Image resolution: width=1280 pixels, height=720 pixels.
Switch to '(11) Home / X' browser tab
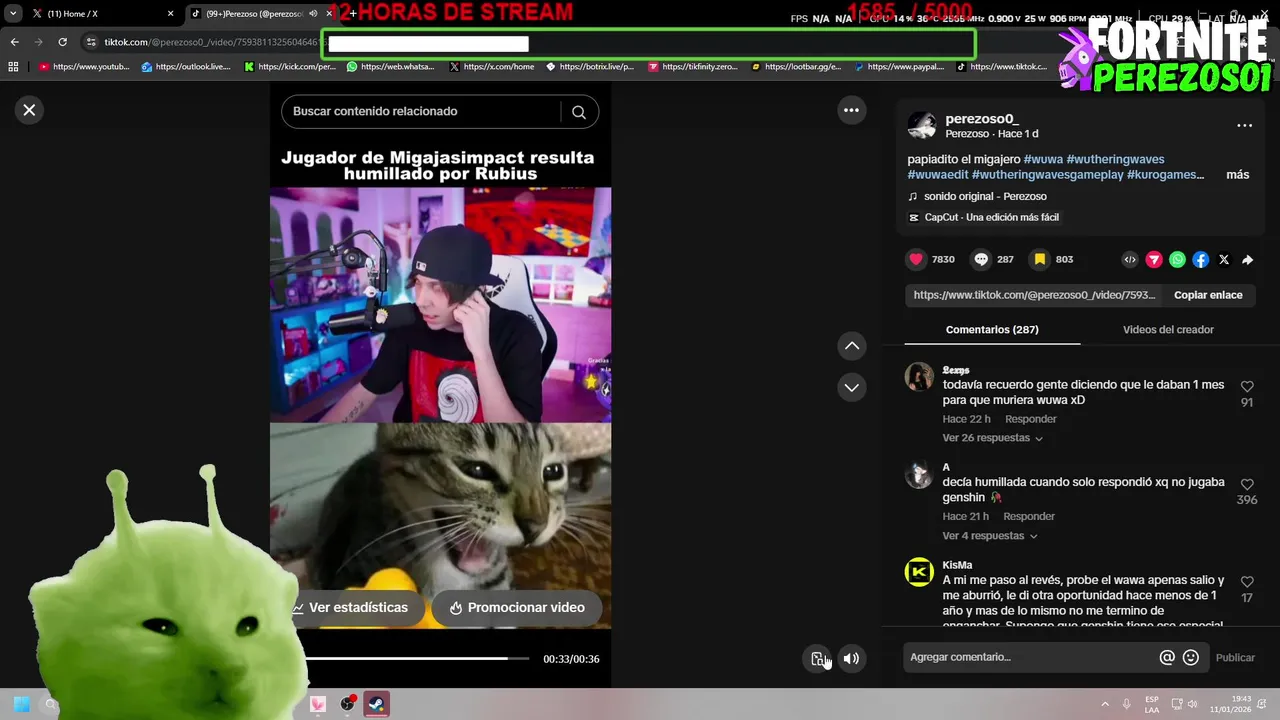(x=88, y=14)
